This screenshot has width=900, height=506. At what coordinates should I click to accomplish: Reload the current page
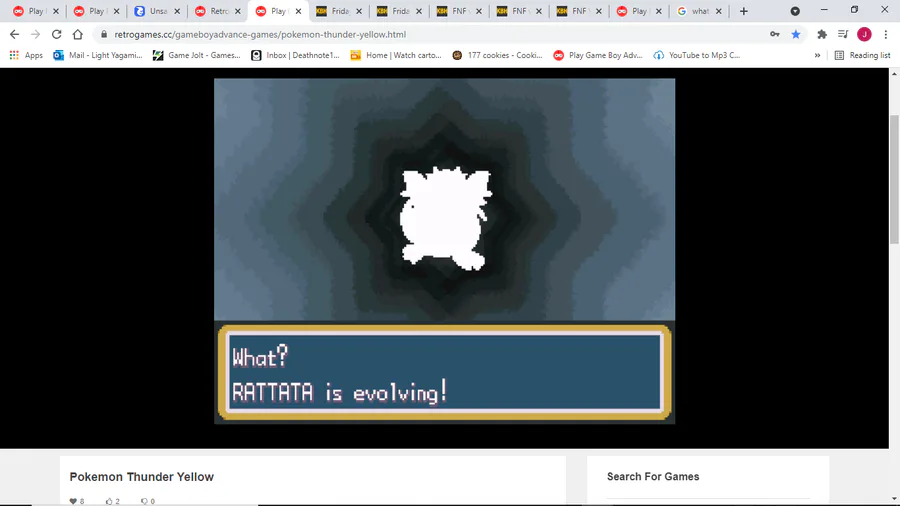coord(56,34)
